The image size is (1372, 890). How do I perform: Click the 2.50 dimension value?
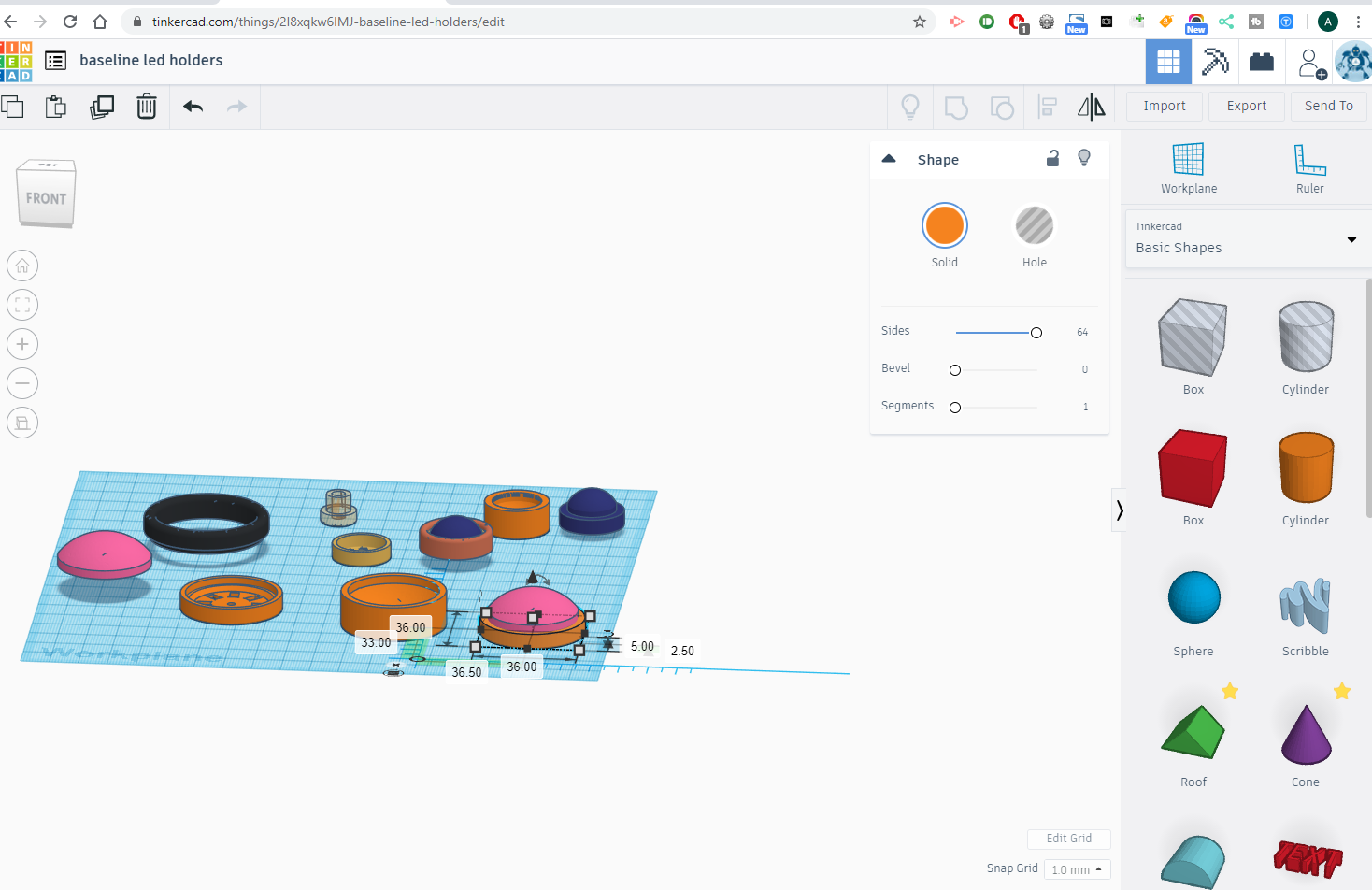pyautogui.click(x=682, y=651)
